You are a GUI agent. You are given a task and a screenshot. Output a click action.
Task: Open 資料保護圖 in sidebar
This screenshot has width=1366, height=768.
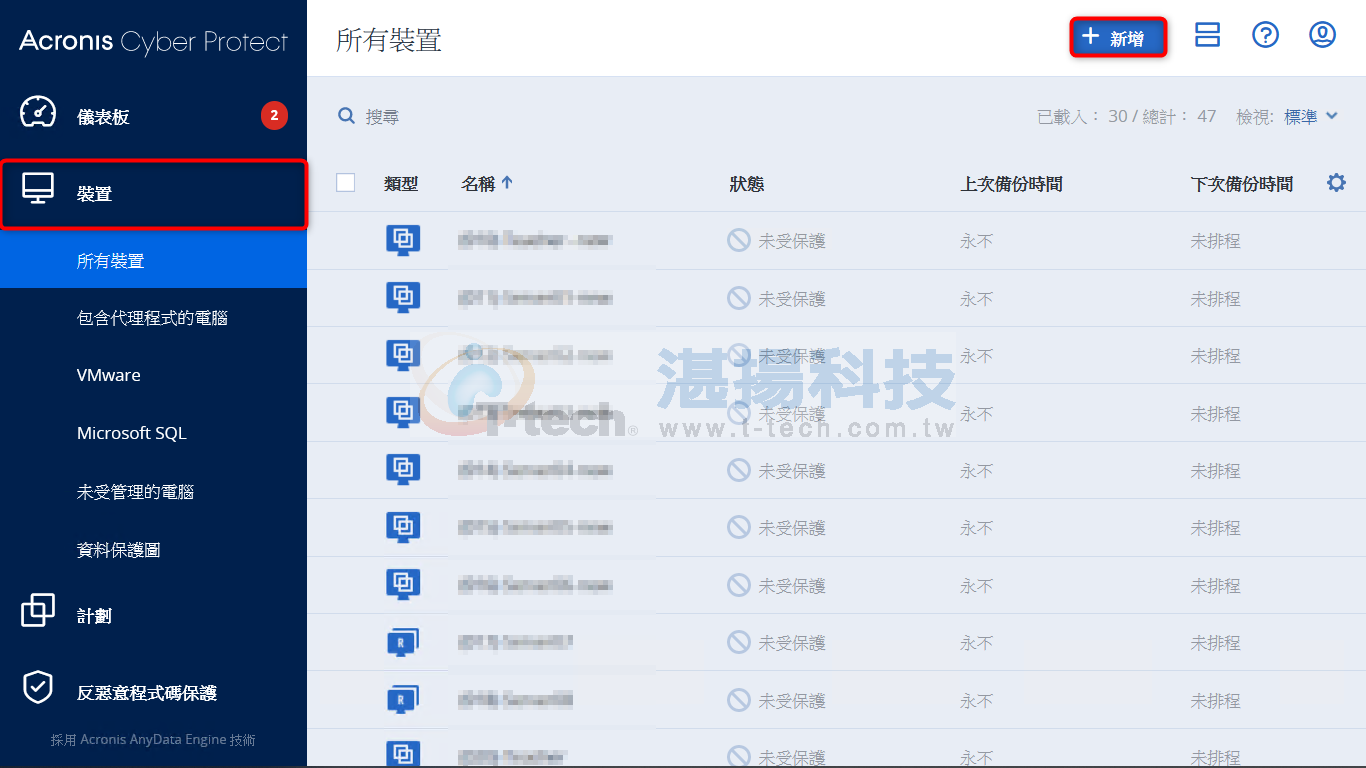[118, 549]
